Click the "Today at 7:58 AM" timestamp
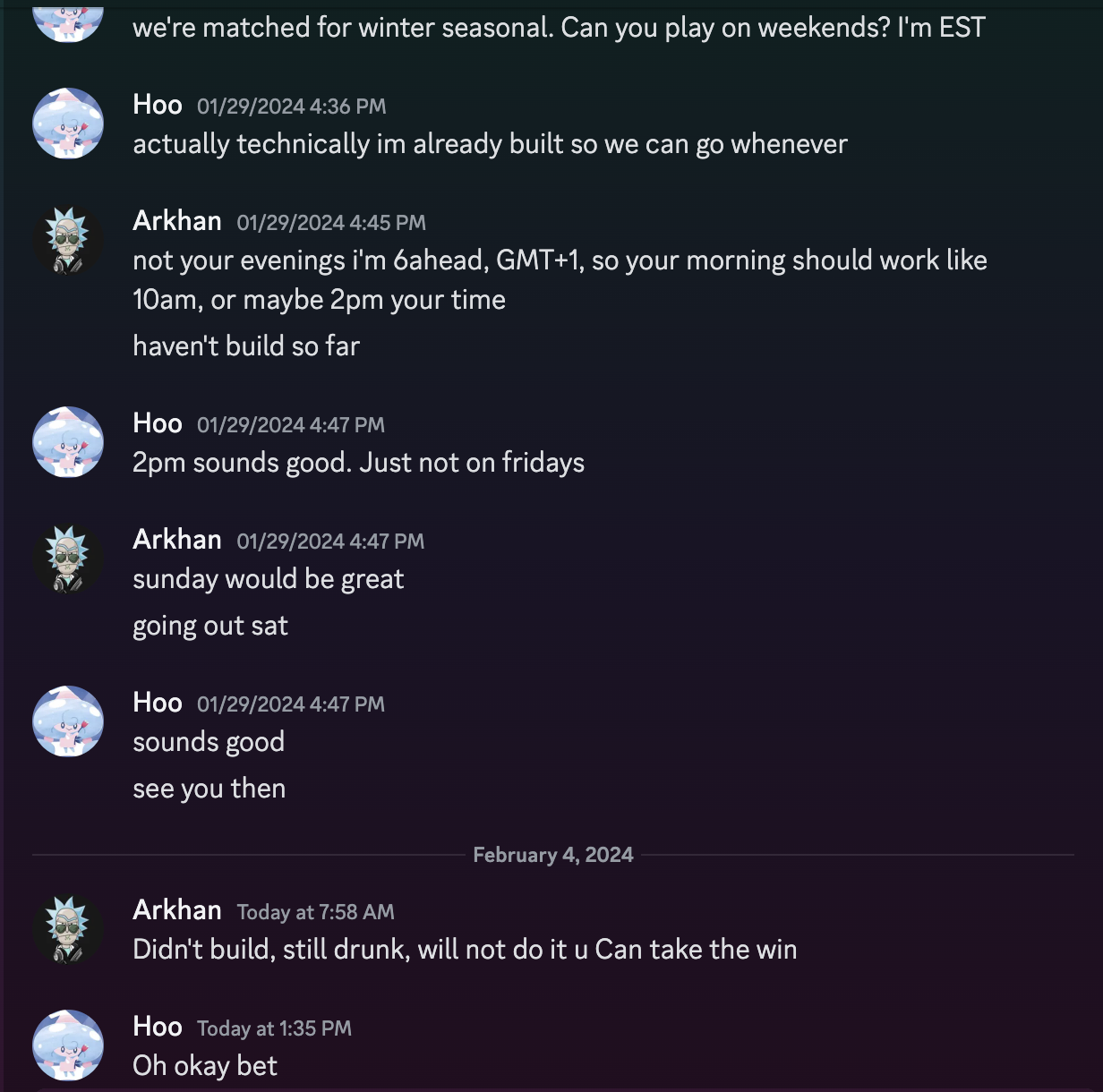The width and height of the screenshot is (1103, 1092). click(315, 912)
